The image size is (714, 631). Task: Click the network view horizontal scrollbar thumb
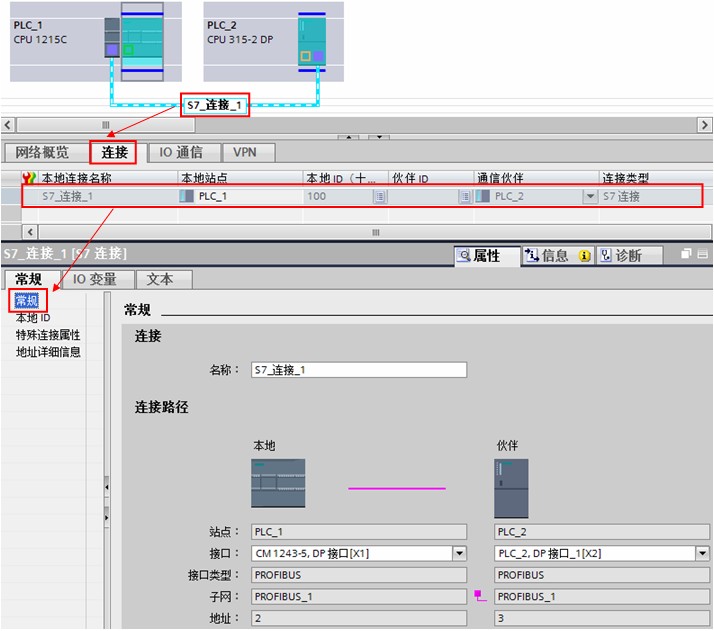click(106, 125)
